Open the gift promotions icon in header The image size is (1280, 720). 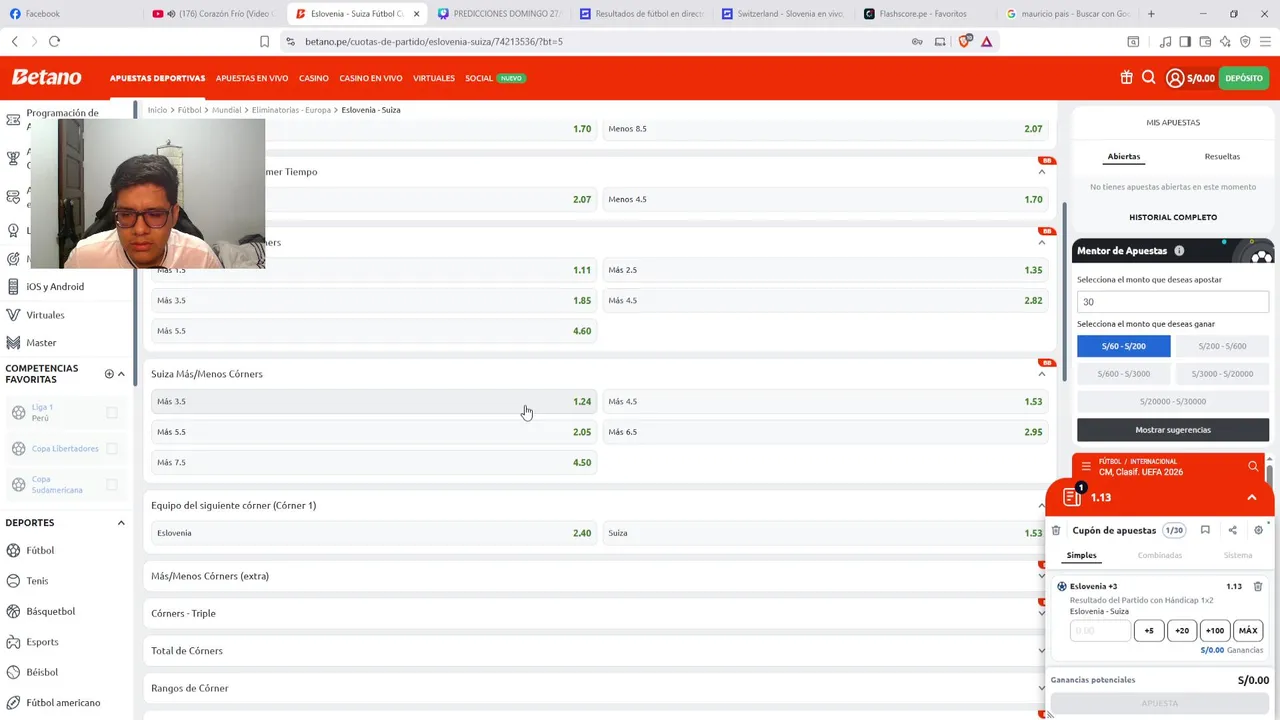(x=1126, y=77)
